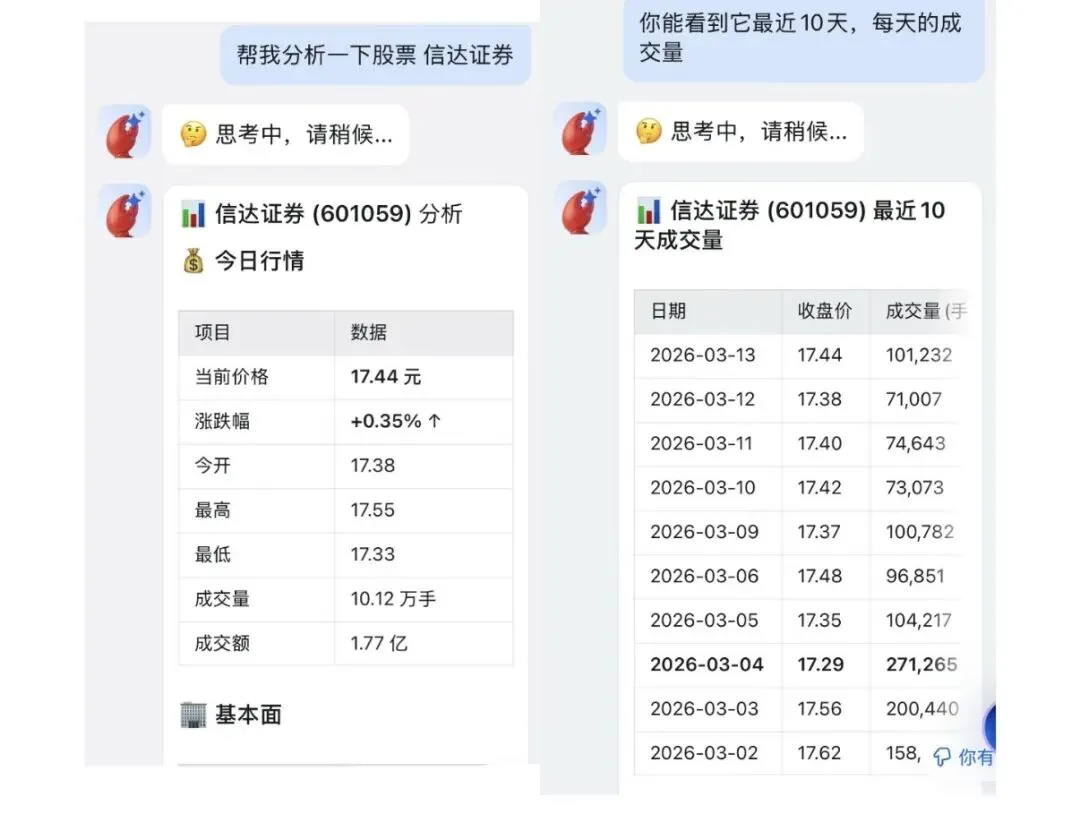The width and height of the screenshot is (1080, 822).
Task: Click bold volume cell 271,265
Action: coord(922,664)
